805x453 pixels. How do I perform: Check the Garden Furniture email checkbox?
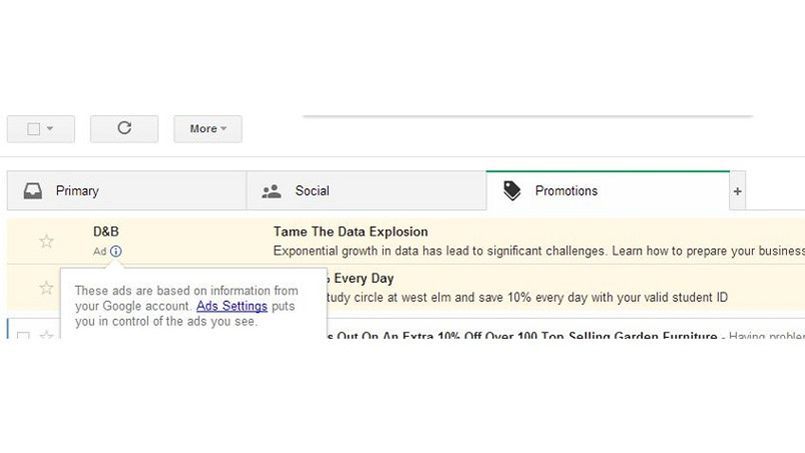pos(24,335)
